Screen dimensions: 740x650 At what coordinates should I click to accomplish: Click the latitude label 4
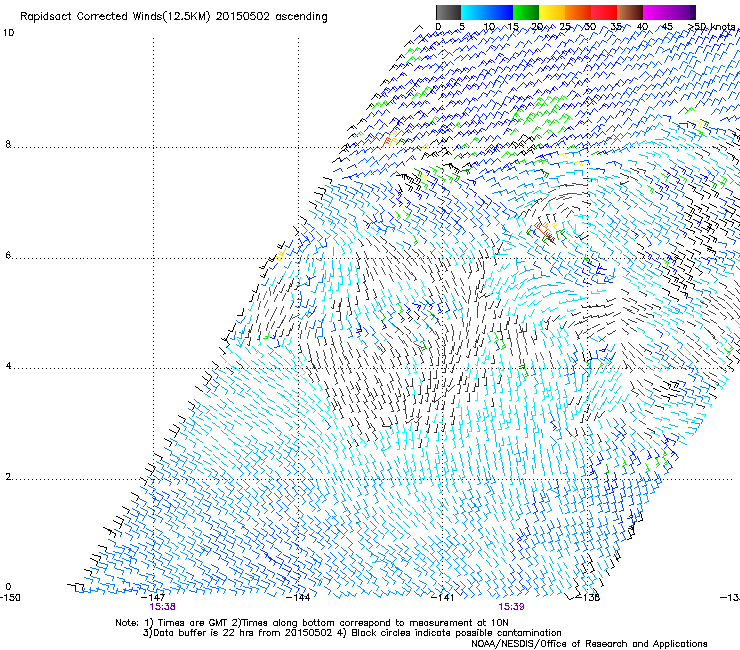(8, 366)
